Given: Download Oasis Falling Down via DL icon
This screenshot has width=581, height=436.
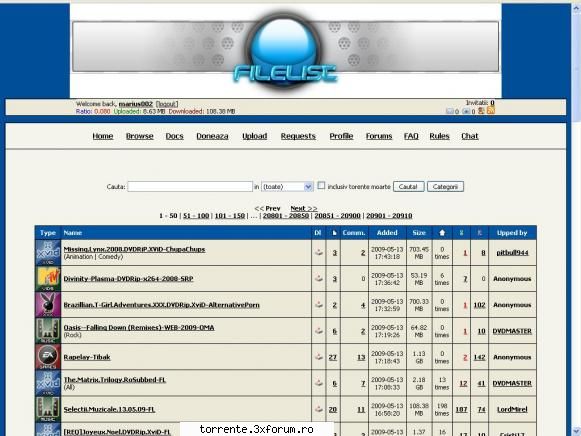Looking at the screenshot, I should tap(319, 331).
